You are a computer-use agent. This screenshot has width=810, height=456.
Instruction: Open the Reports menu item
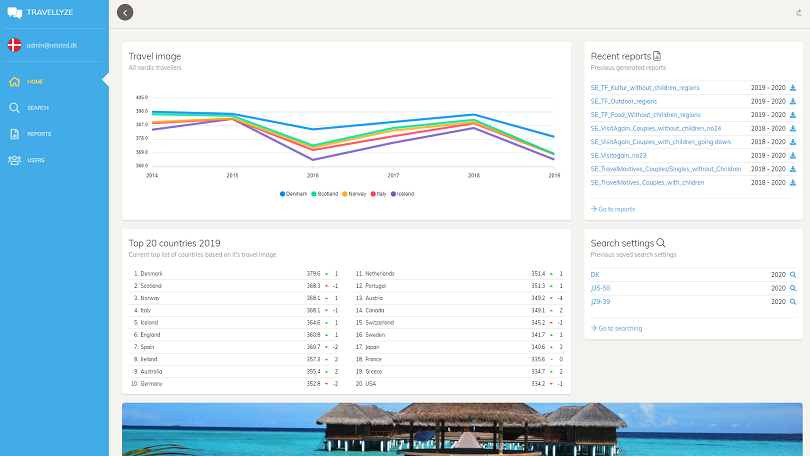click(39, 134)
